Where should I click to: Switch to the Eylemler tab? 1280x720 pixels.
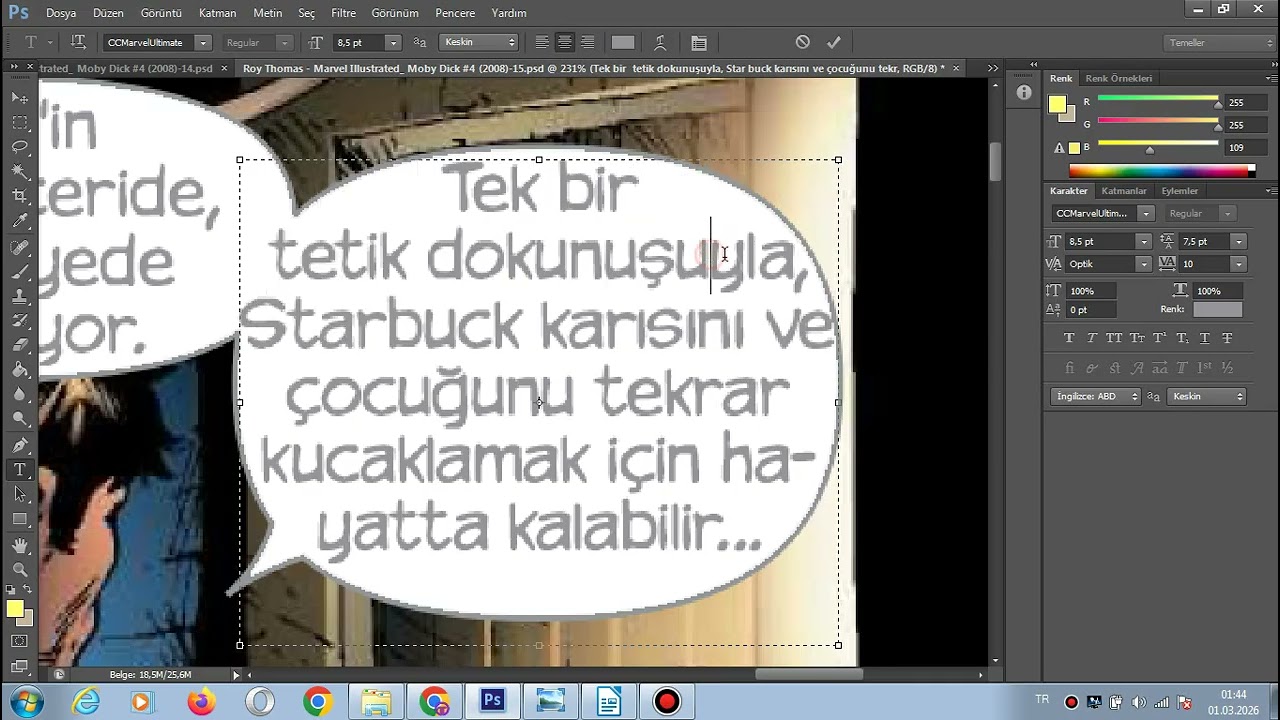click(x=1179, y=190)
